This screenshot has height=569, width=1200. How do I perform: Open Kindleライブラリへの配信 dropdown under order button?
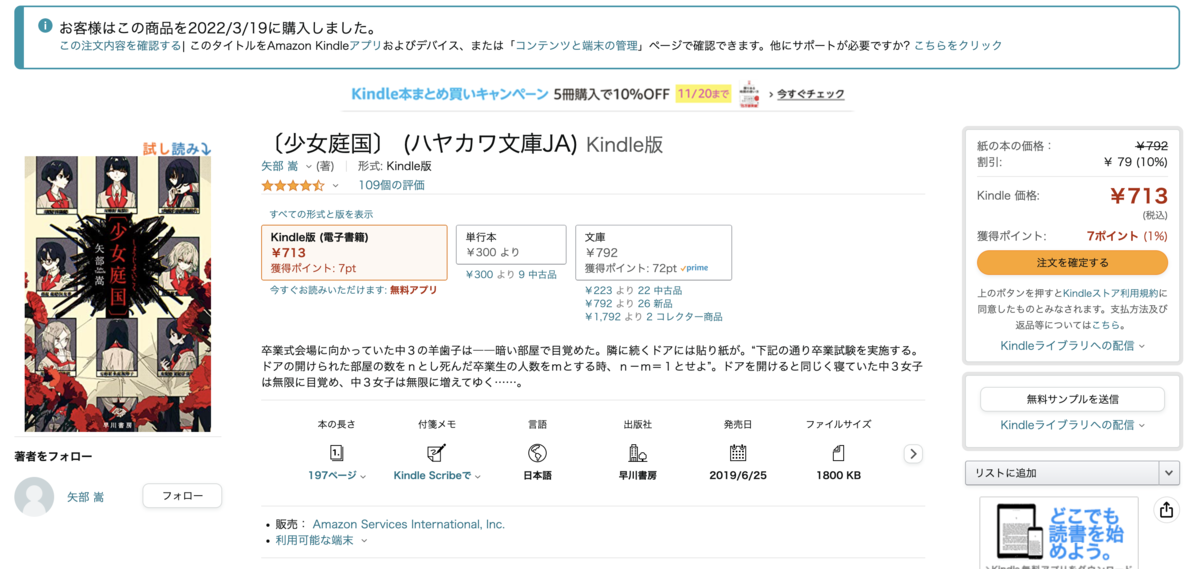[1072, 345]
